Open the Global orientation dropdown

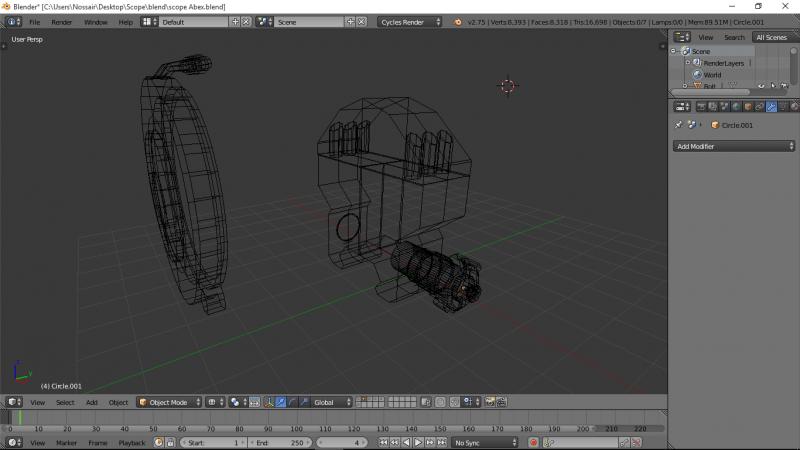[331, 402]
